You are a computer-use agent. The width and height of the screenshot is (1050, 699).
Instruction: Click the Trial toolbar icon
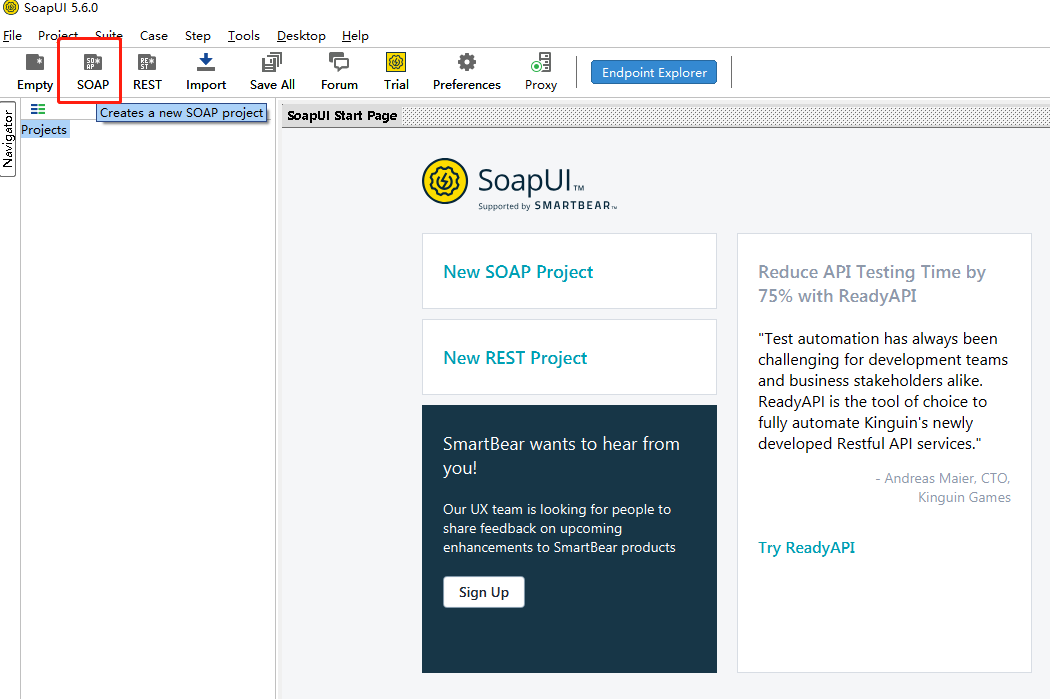point(396,70)
